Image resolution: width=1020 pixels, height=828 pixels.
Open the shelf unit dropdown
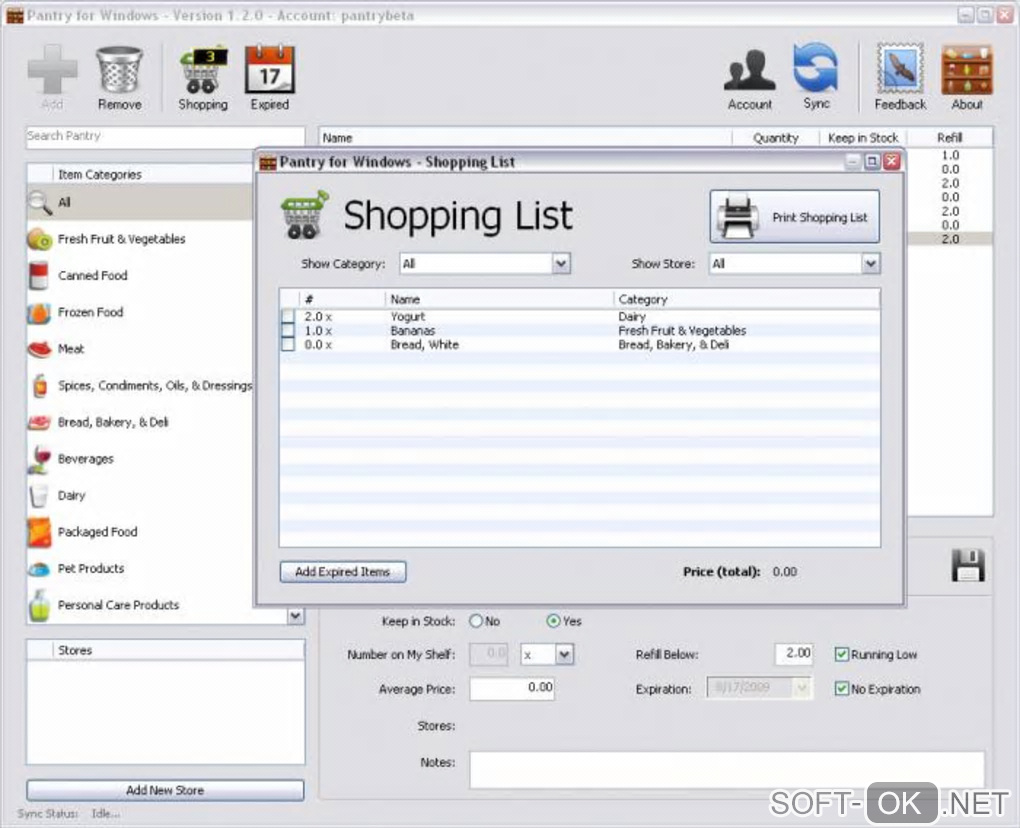click(x=564, y=654)
